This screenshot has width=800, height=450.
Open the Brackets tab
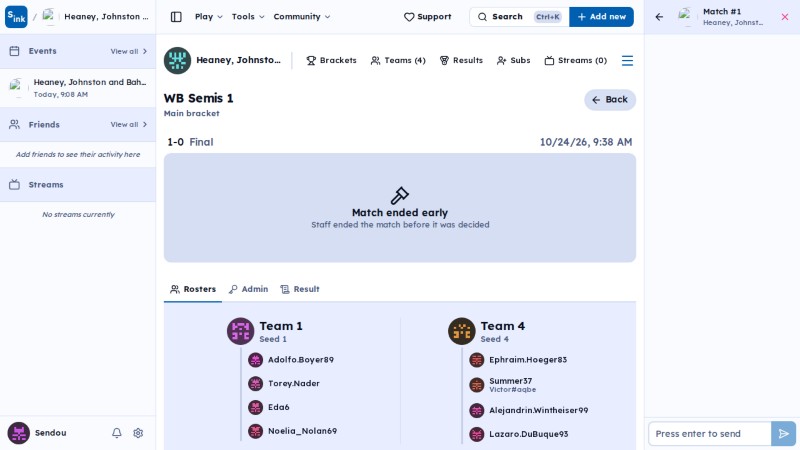pyautogui.click(x=331, y=60)
